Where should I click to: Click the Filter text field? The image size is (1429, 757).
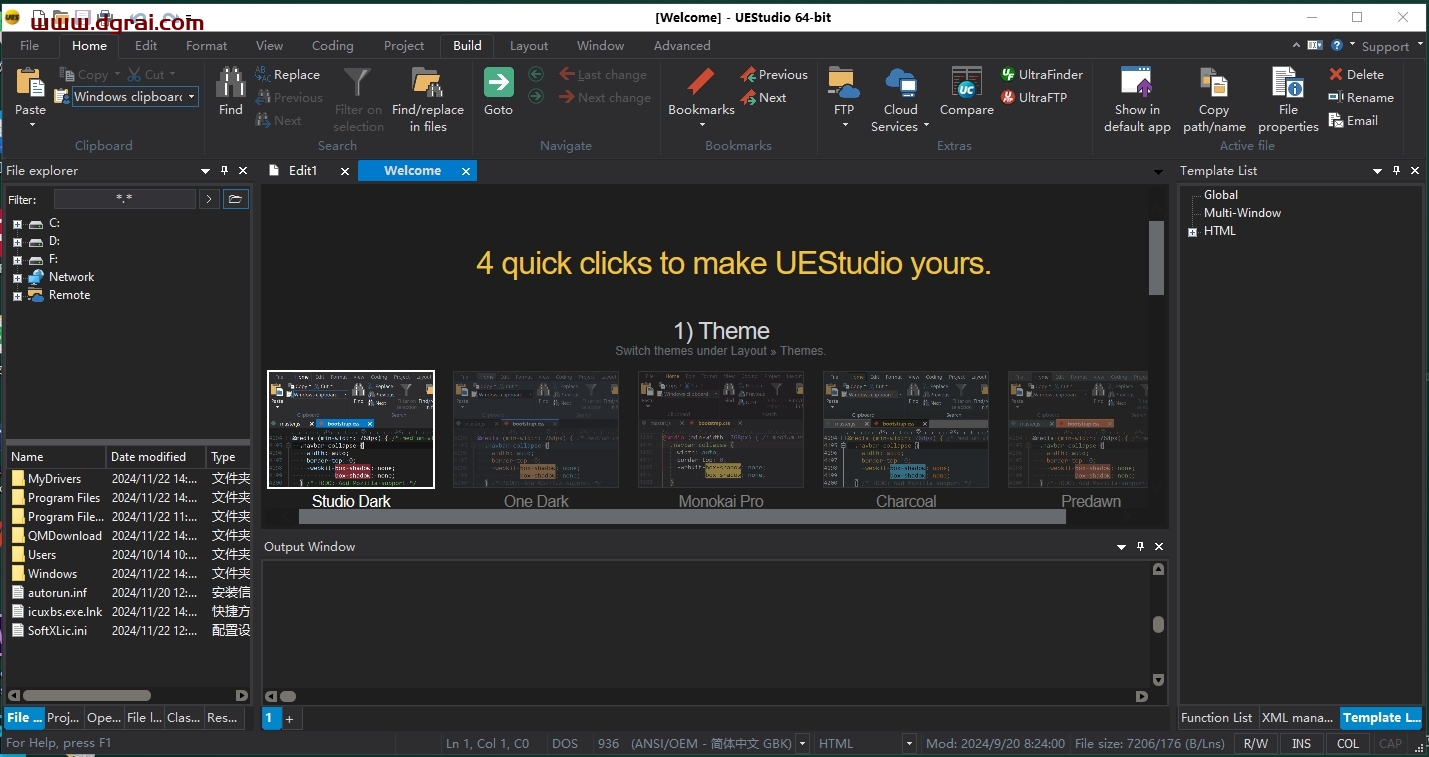[125, 199]
